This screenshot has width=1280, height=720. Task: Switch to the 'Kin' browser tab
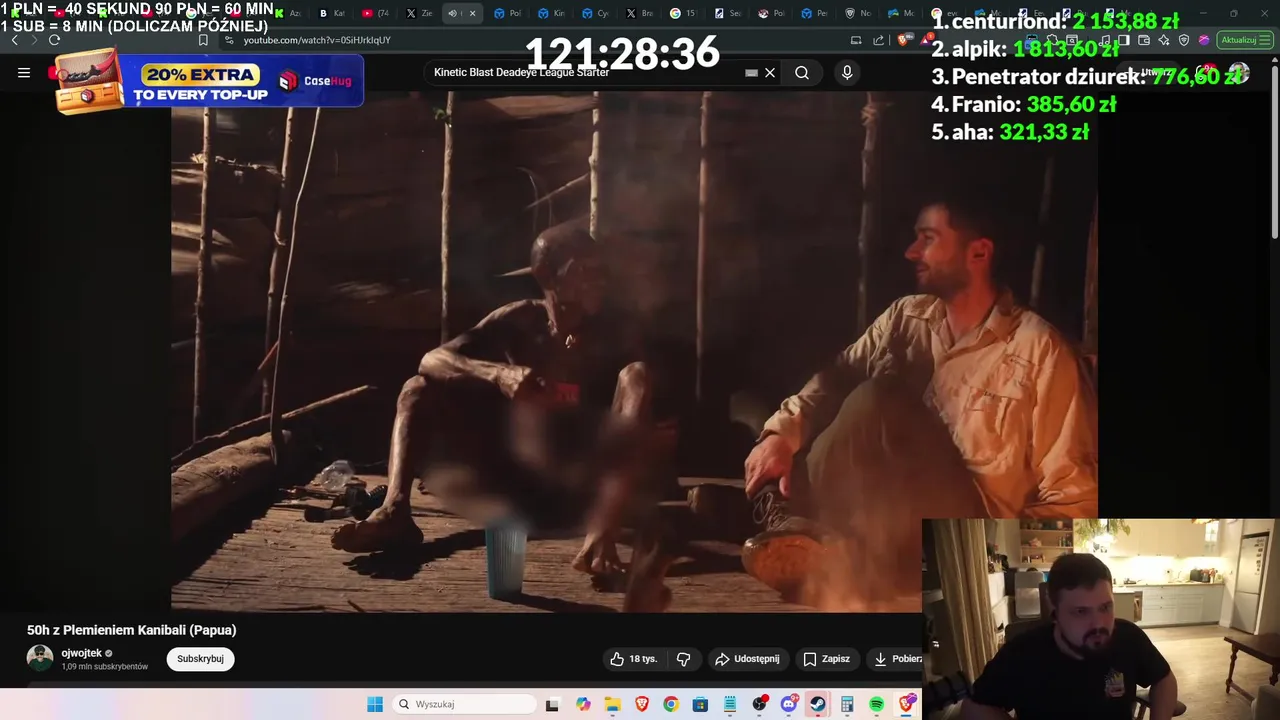(551, 13)
